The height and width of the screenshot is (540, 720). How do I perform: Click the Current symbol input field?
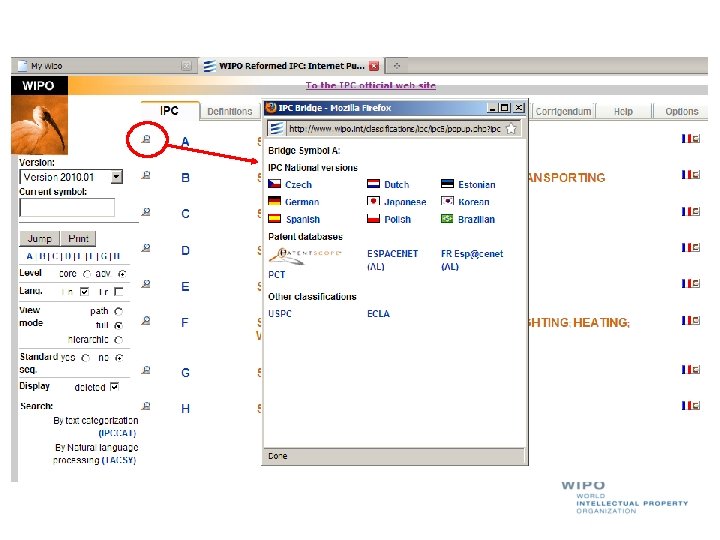(x=67, y=208)
